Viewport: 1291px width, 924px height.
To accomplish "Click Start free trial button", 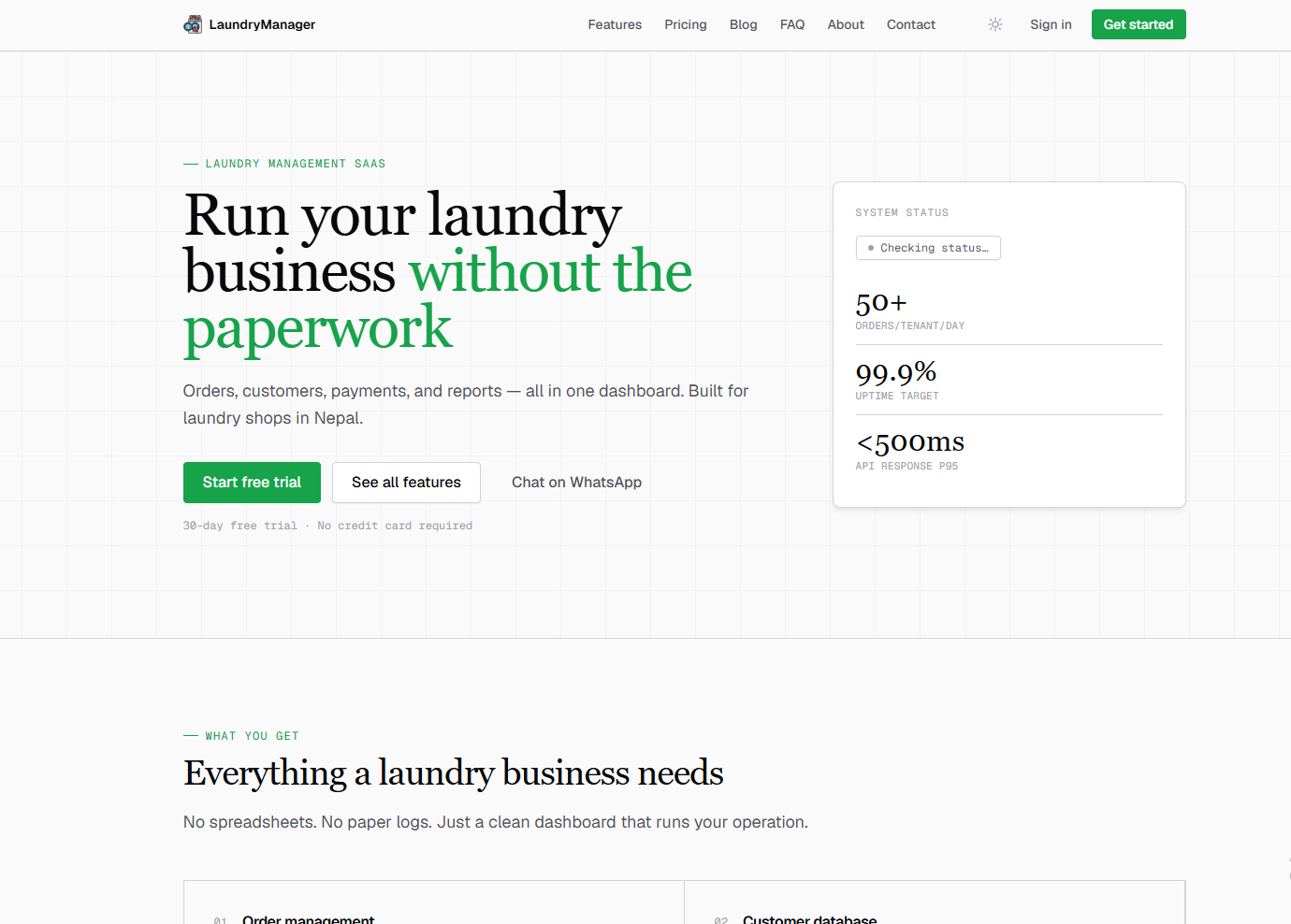I will [x=252, y=483].
